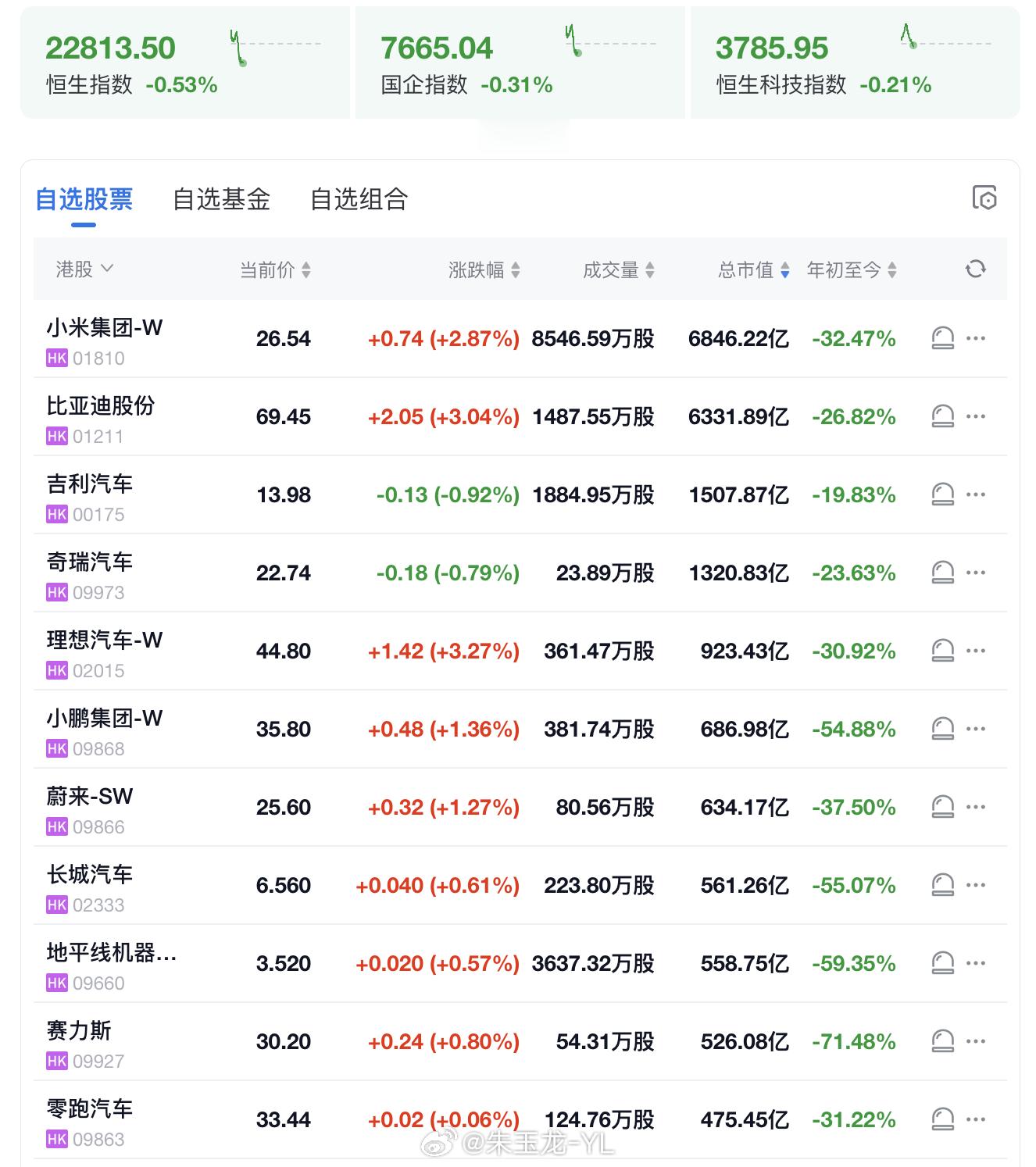Open the 恒生科技指数 index card

point(855,62)
